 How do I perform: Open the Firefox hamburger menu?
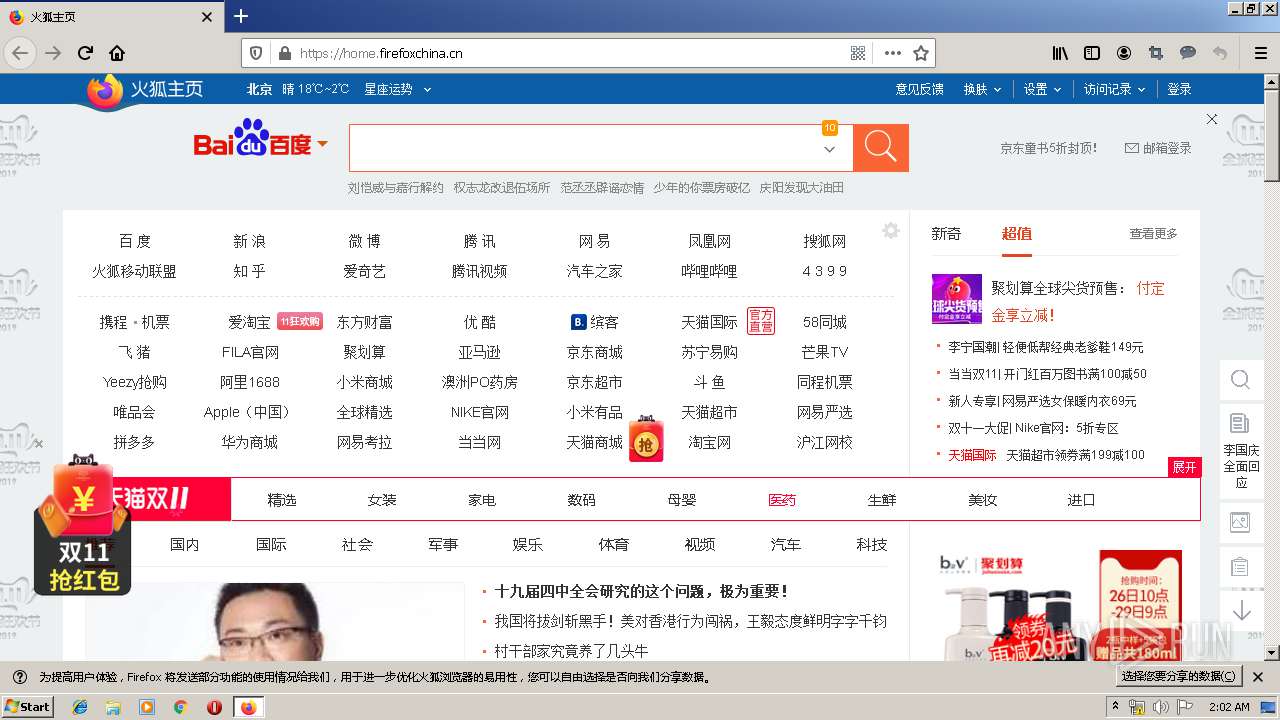pos(1260,53)
